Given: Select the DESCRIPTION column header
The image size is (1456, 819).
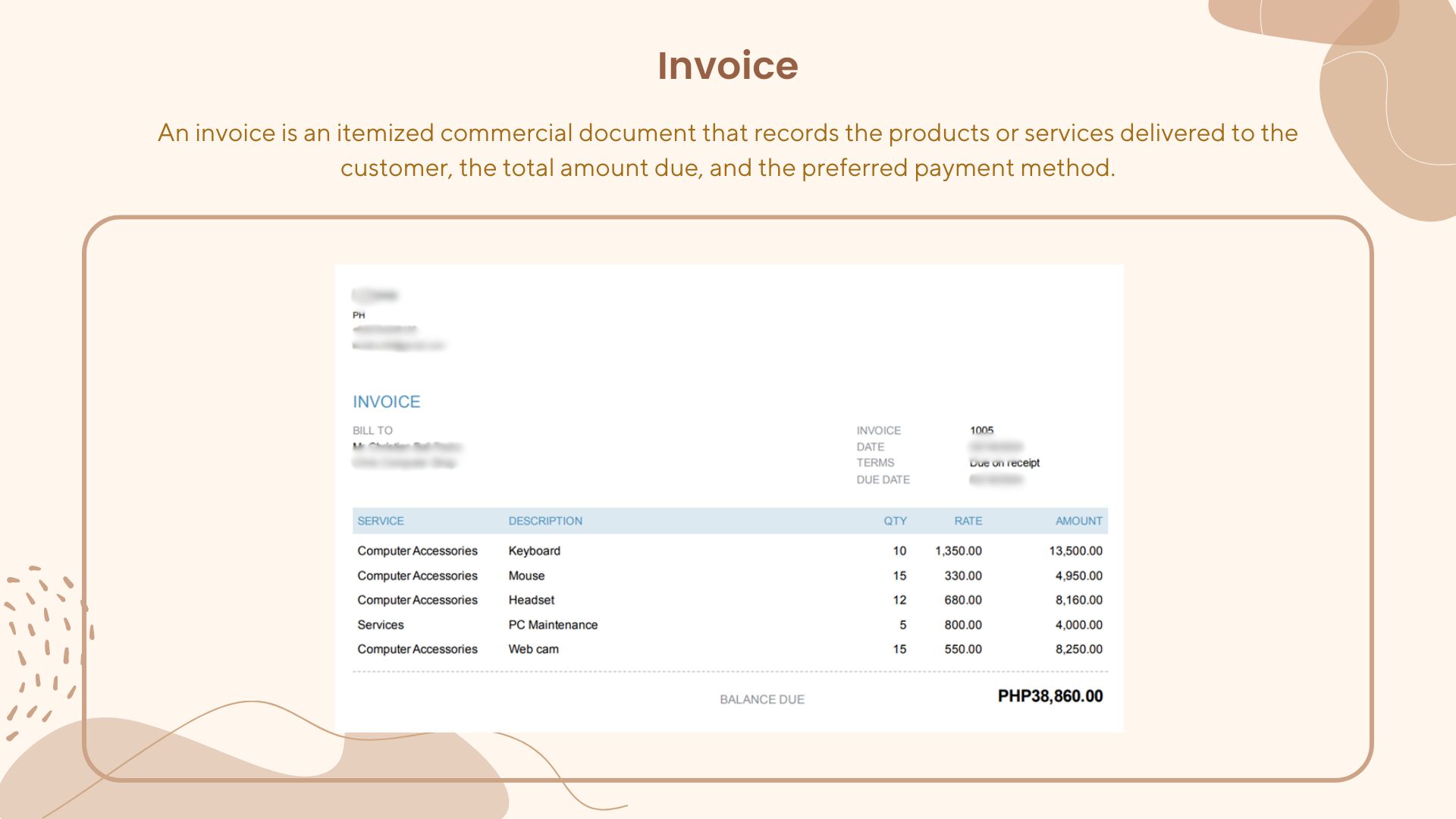Looking at the screenshot, I should (x=545, y=521).
